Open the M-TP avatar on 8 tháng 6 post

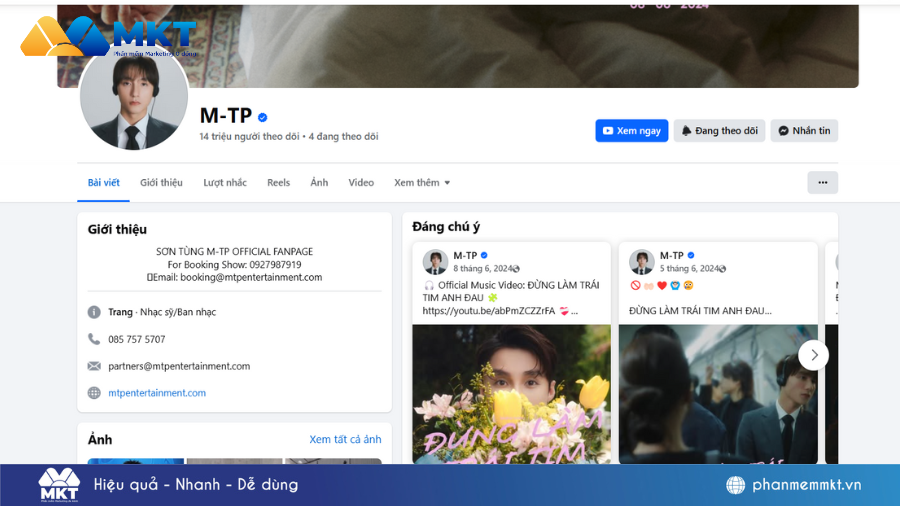[x=435, y=262]
